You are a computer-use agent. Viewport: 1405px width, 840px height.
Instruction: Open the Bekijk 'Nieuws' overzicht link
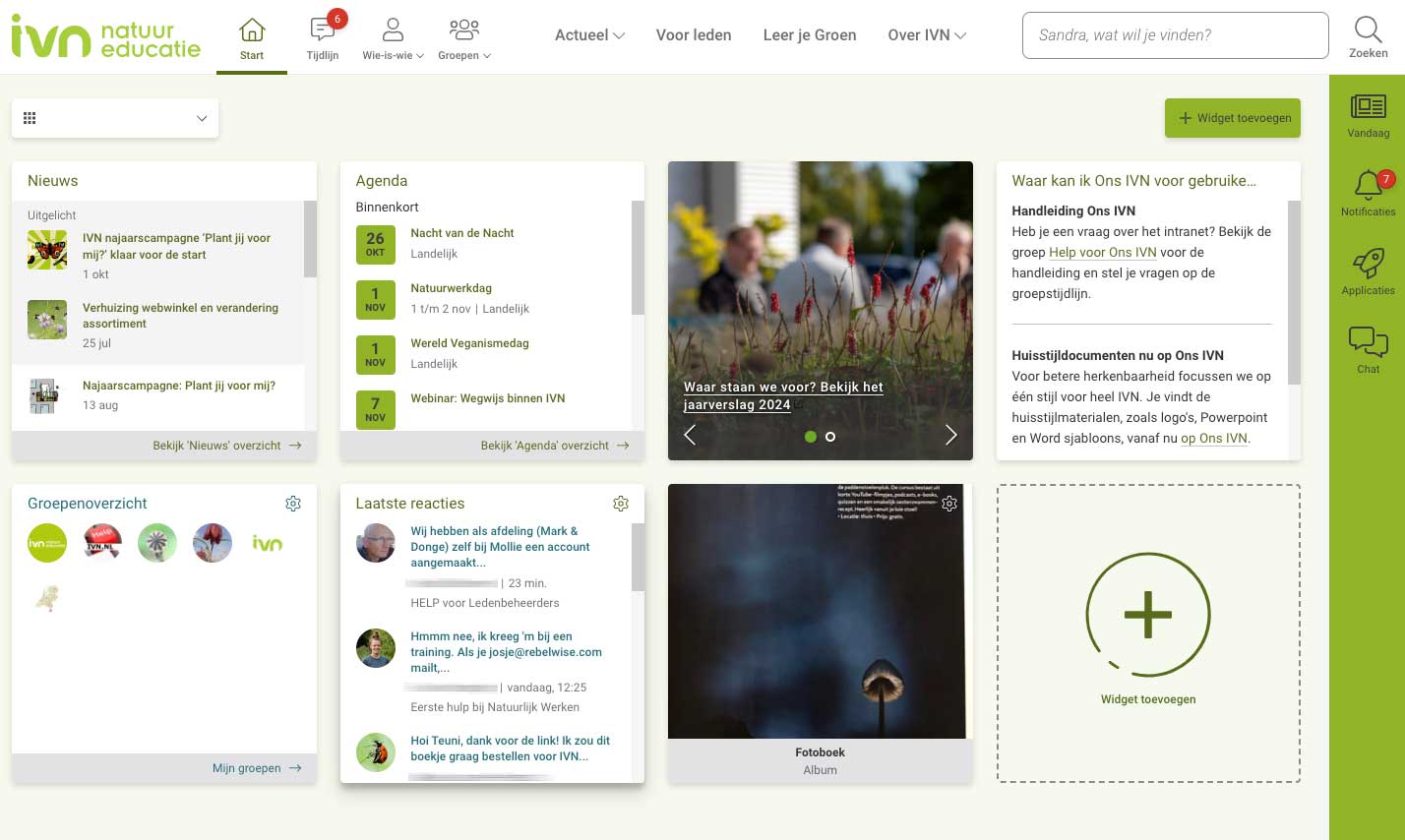(226, 446)
